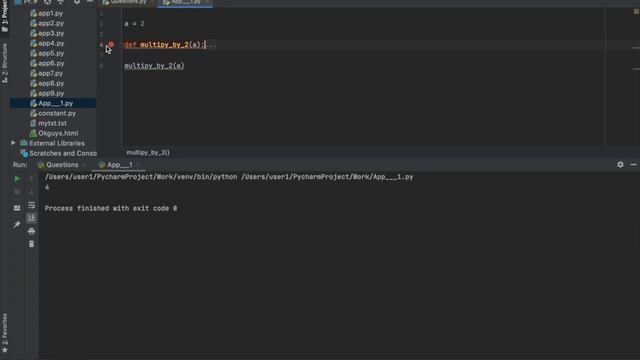This screenshot has height=360, width=640.
Task: Open Run panel settings gear
Action: tap(620, 164)
